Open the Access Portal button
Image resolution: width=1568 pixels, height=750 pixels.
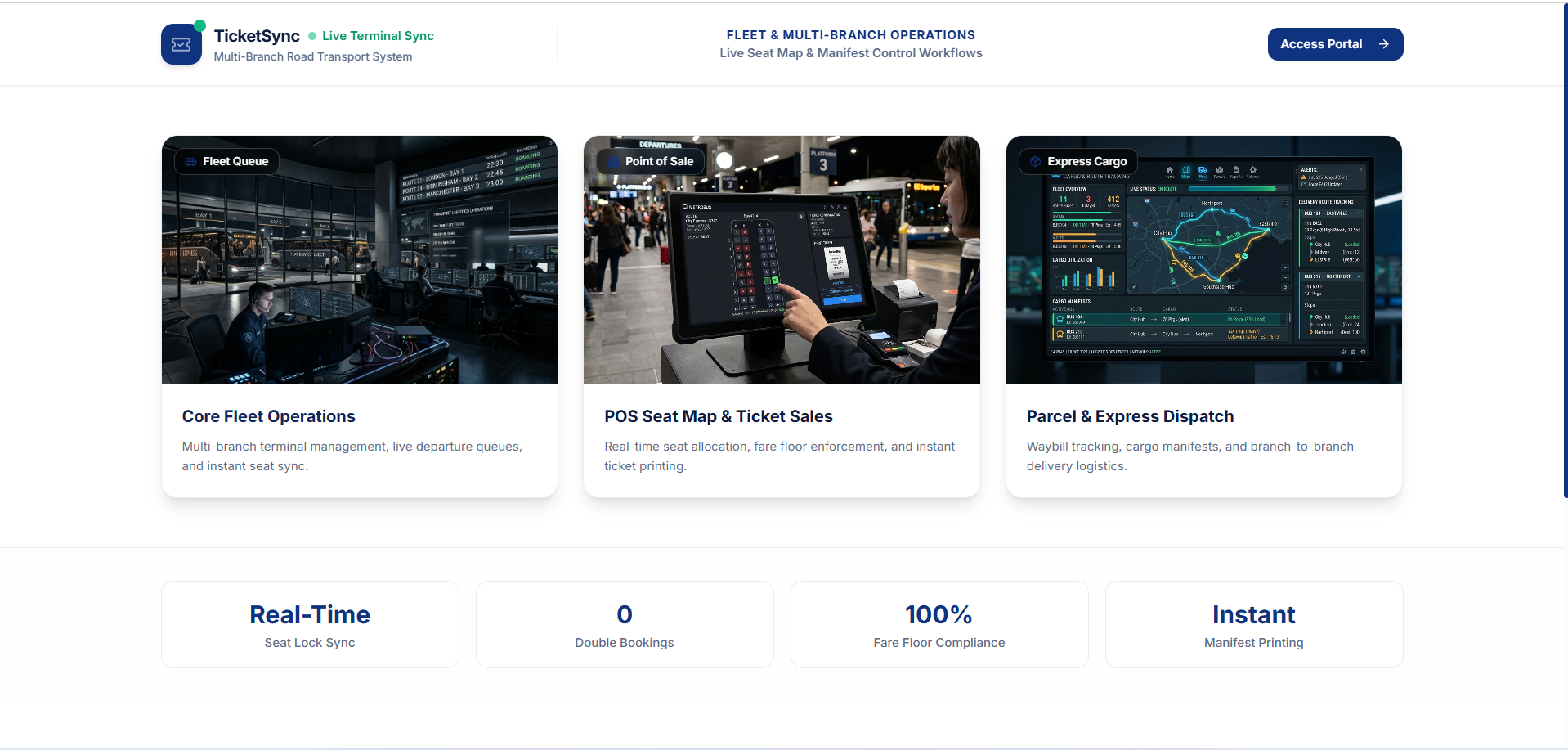click(x=1335, y=44)
